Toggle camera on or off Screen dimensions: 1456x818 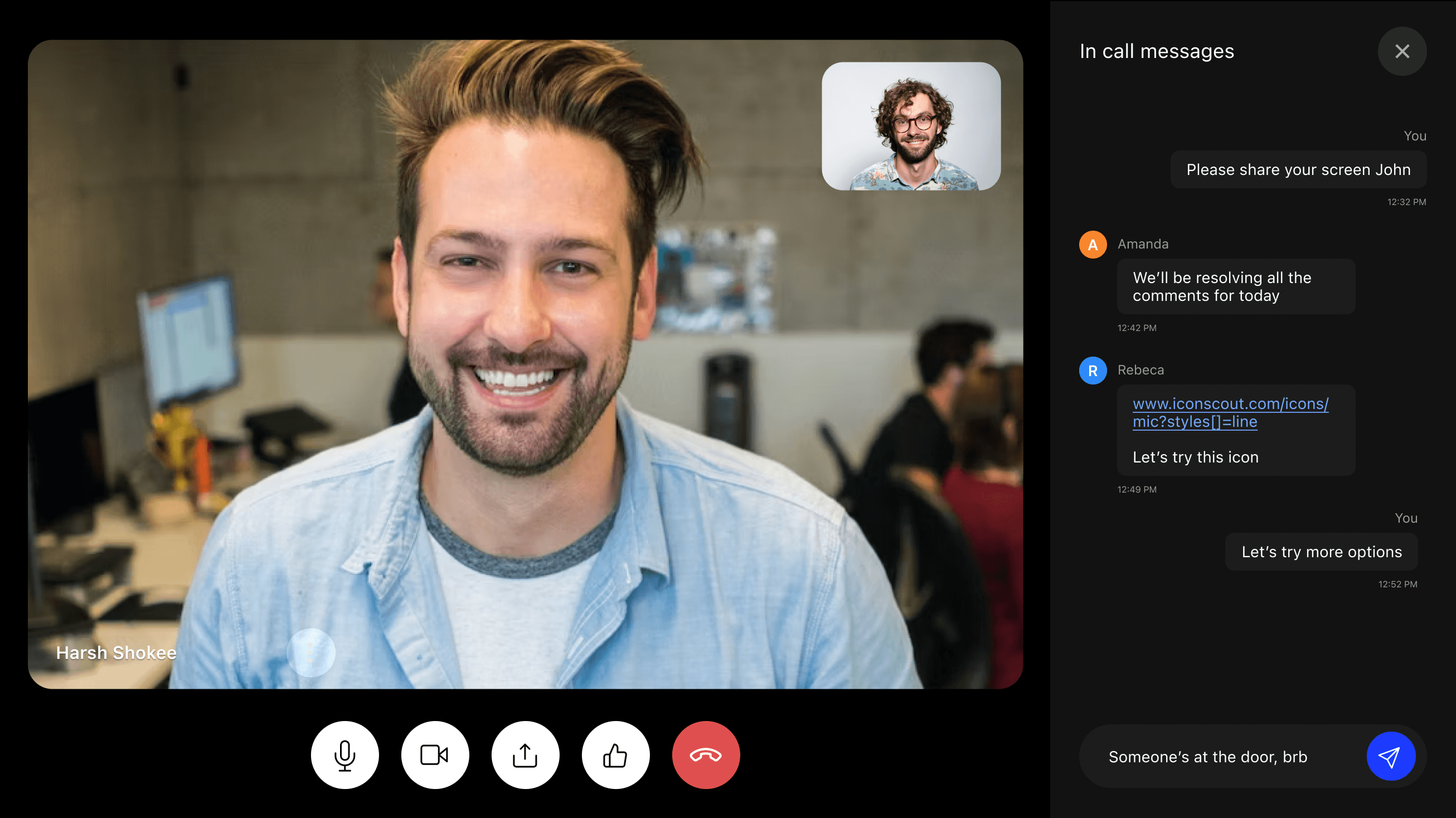point(435,755)
